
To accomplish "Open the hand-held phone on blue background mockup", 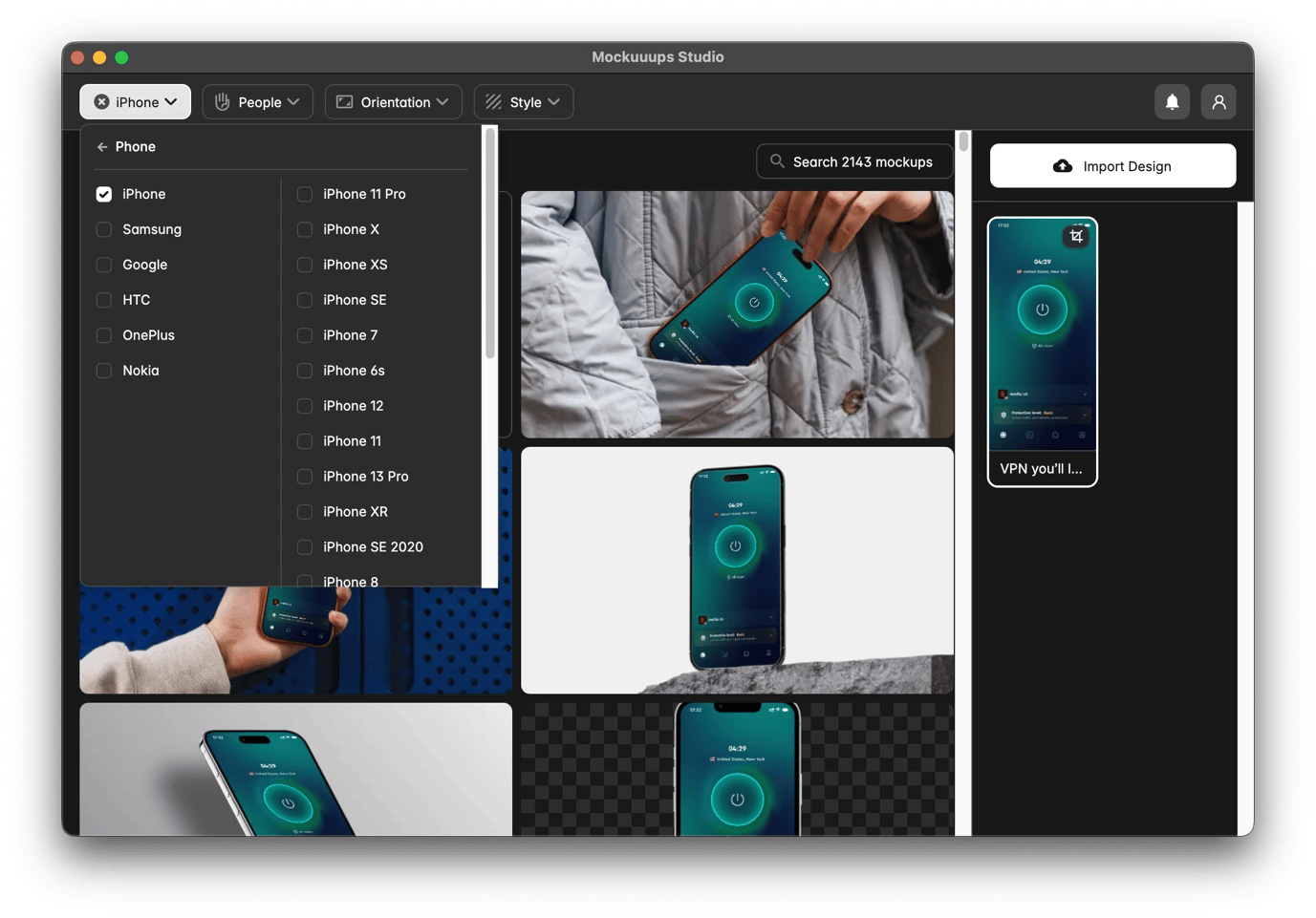I will (x=295, y=640).
